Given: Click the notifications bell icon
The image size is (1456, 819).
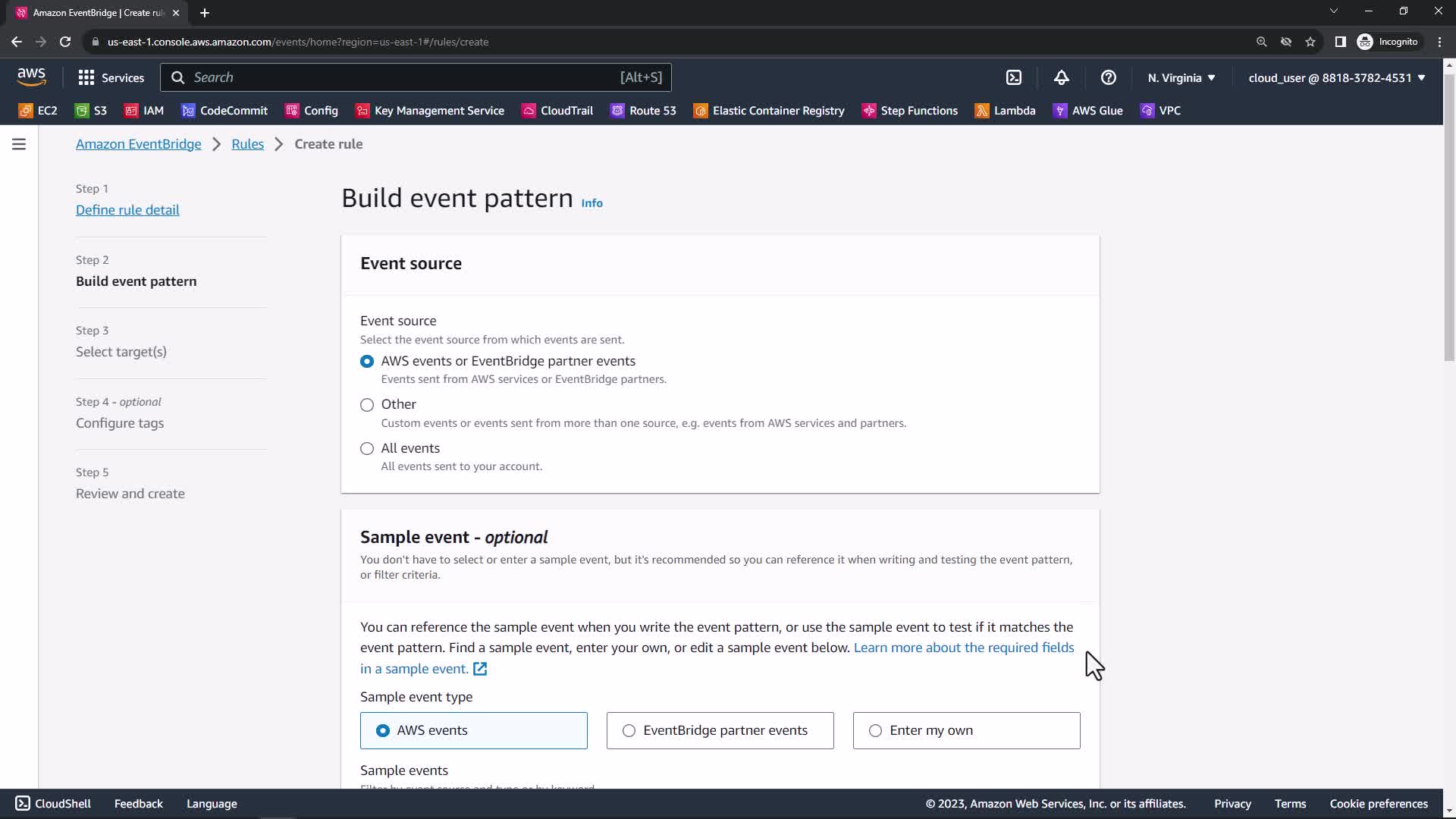Looking at the screenshot, I should (x=1061, y=77).
